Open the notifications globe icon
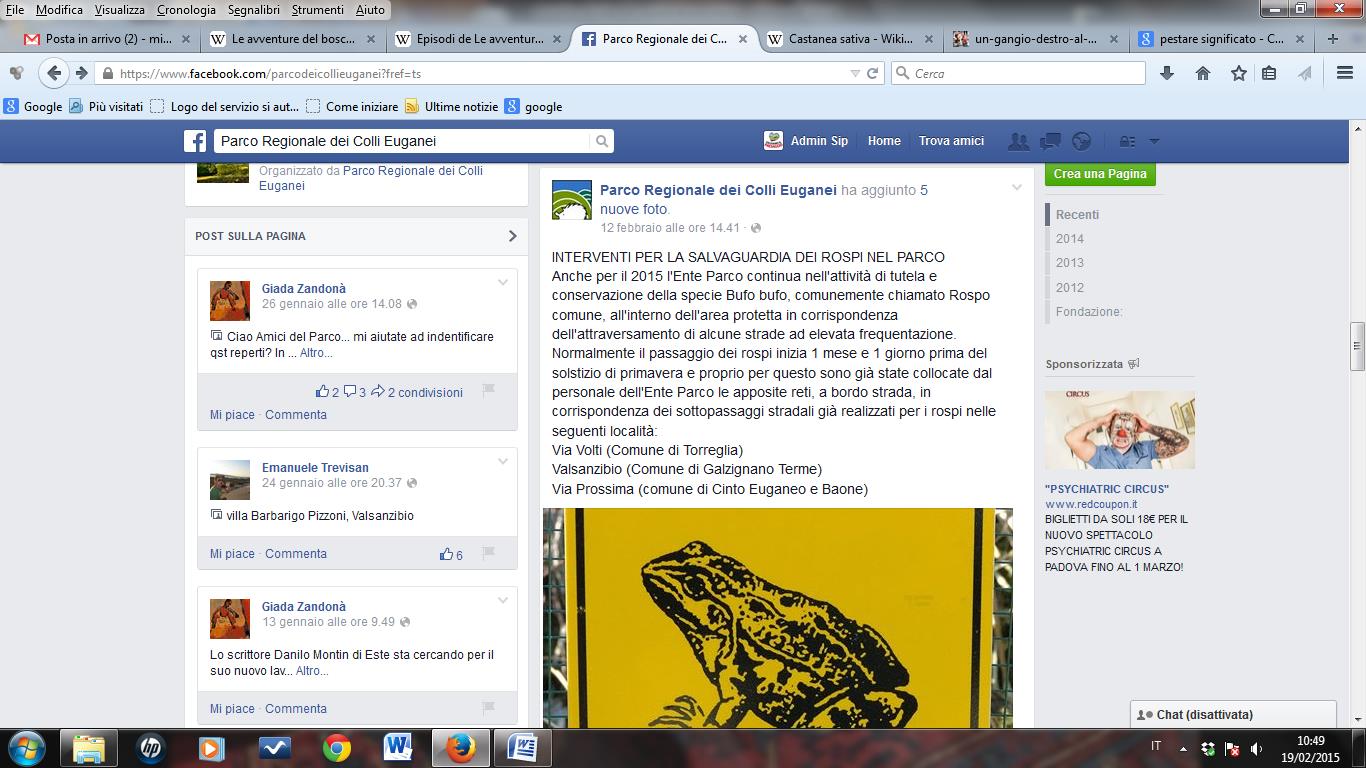 pos(1081,141)
